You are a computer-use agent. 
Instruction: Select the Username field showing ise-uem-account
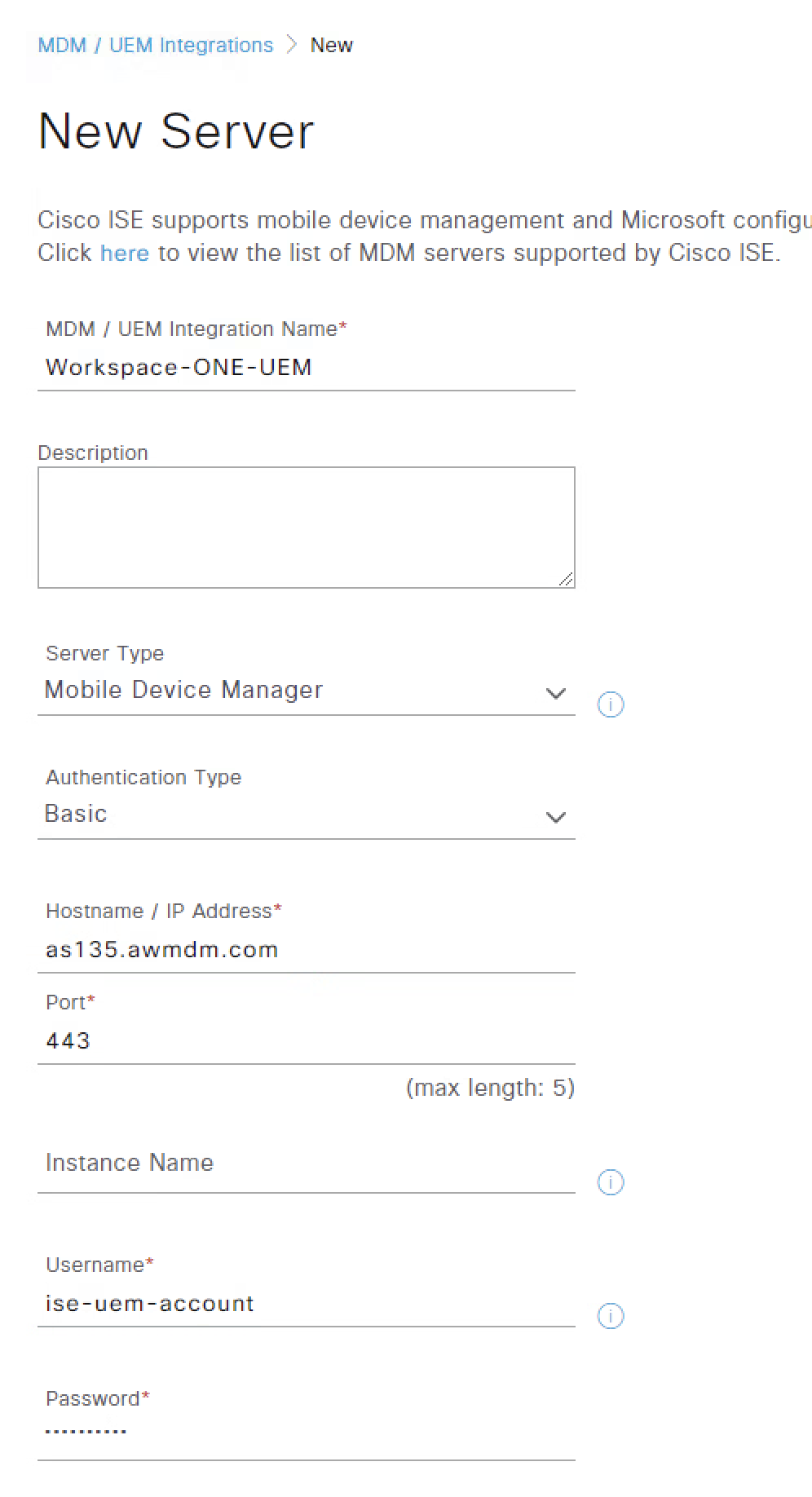(x=306, y=1304)
